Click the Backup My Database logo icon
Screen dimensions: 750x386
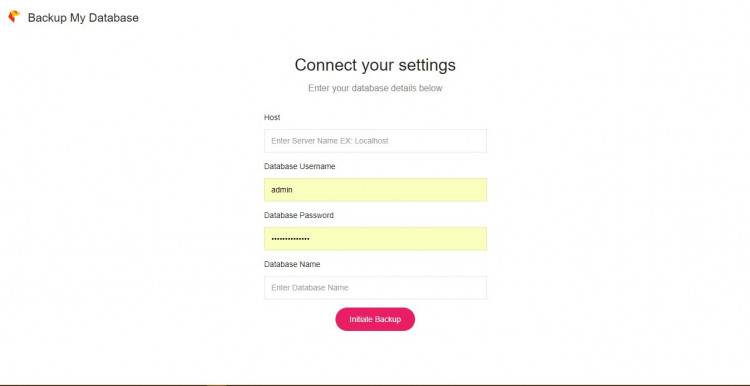tap(14, 17)
